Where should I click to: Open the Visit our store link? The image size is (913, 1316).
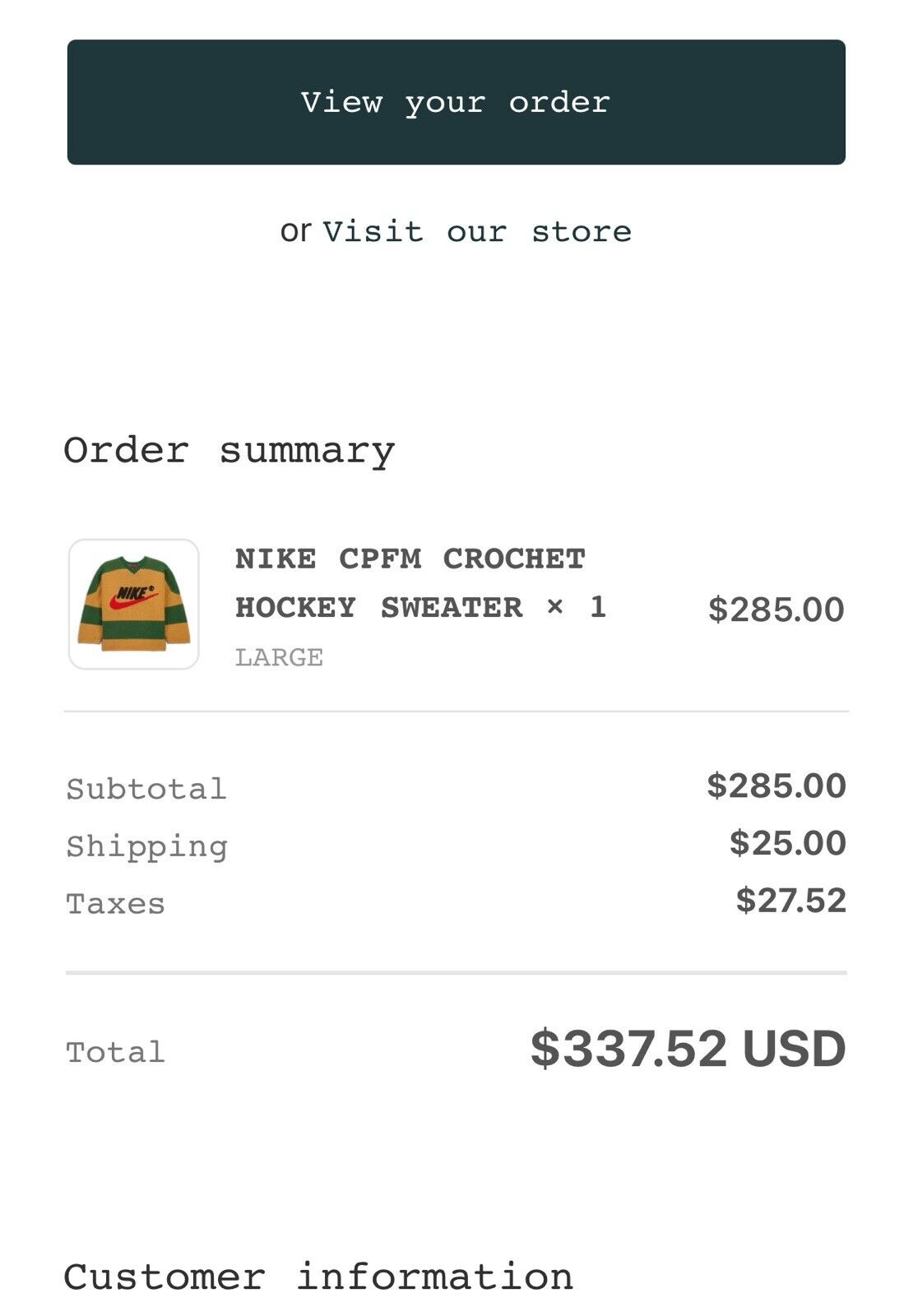coord(477,231)
